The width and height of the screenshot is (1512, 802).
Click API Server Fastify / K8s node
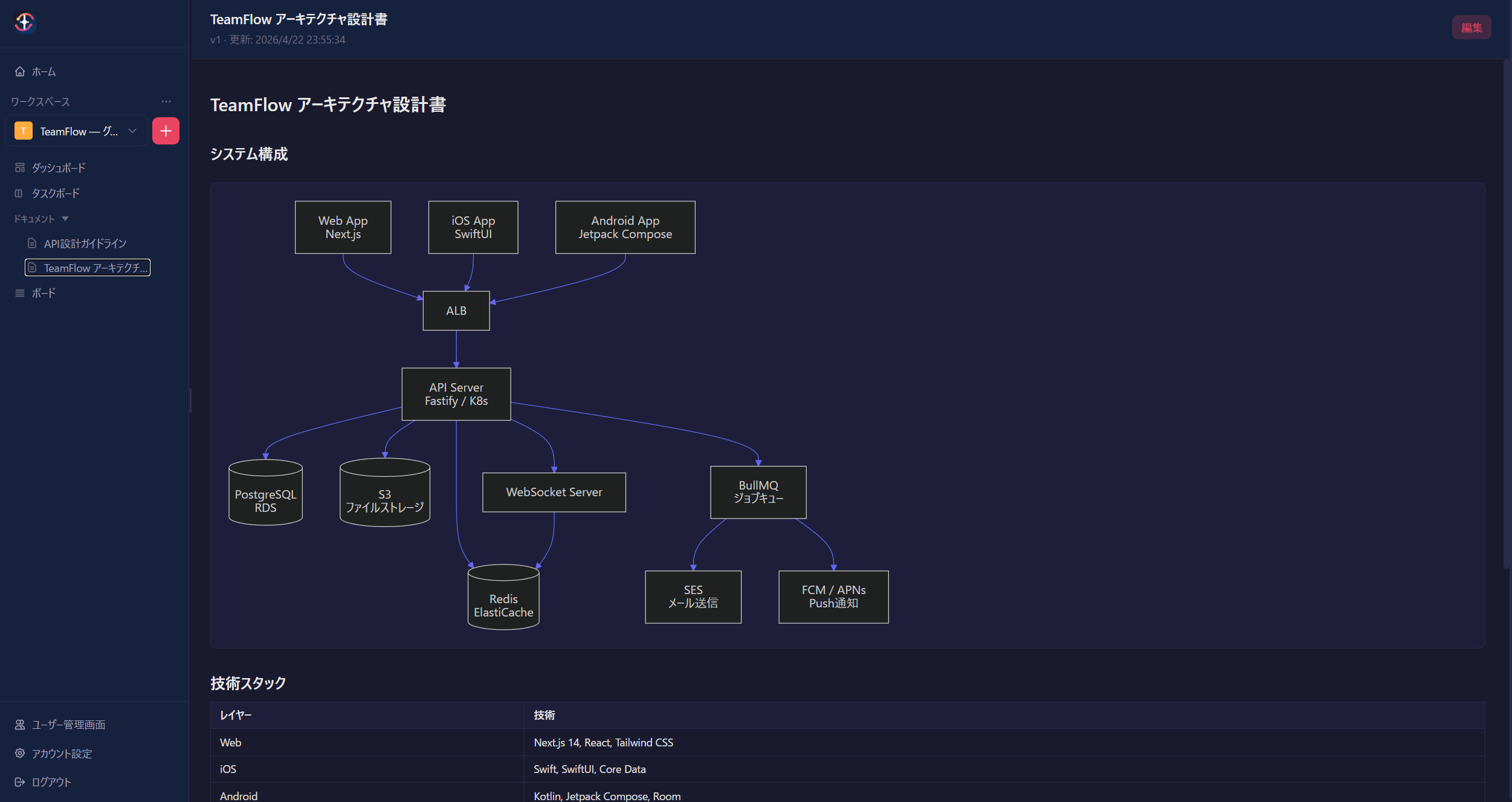(x=456, y=394)
